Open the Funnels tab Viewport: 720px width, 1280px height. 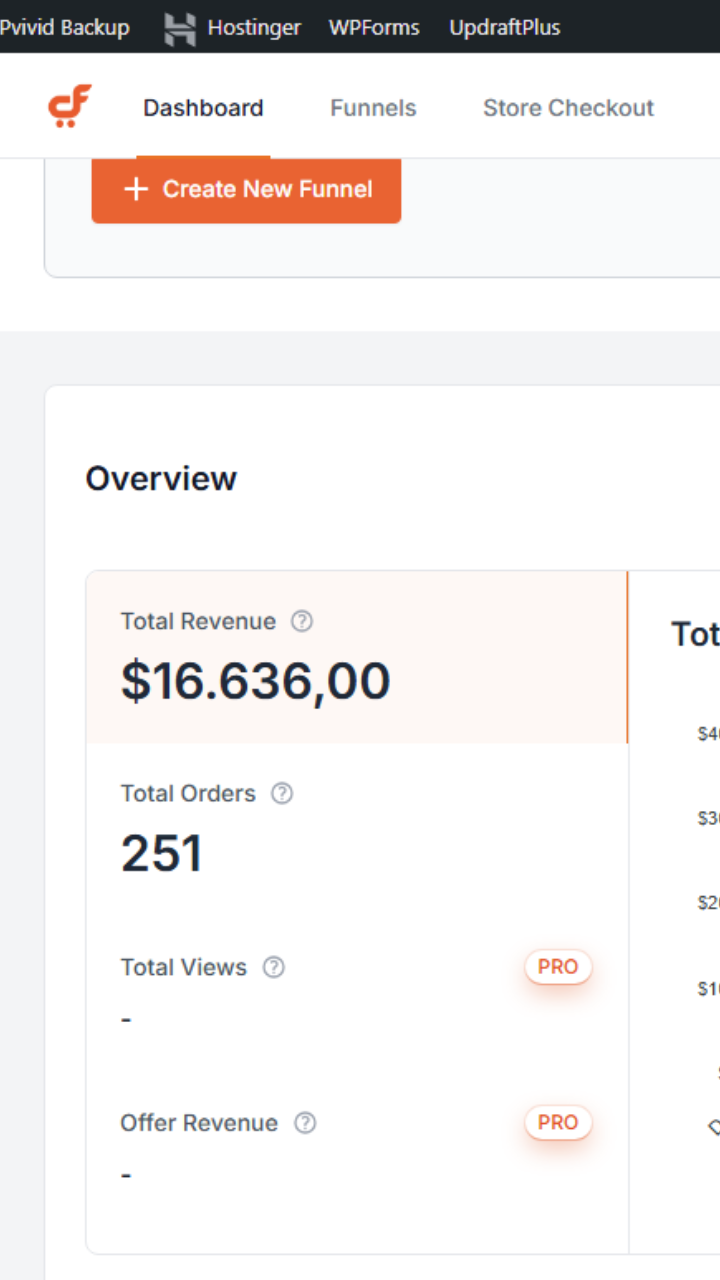(373, 108)
